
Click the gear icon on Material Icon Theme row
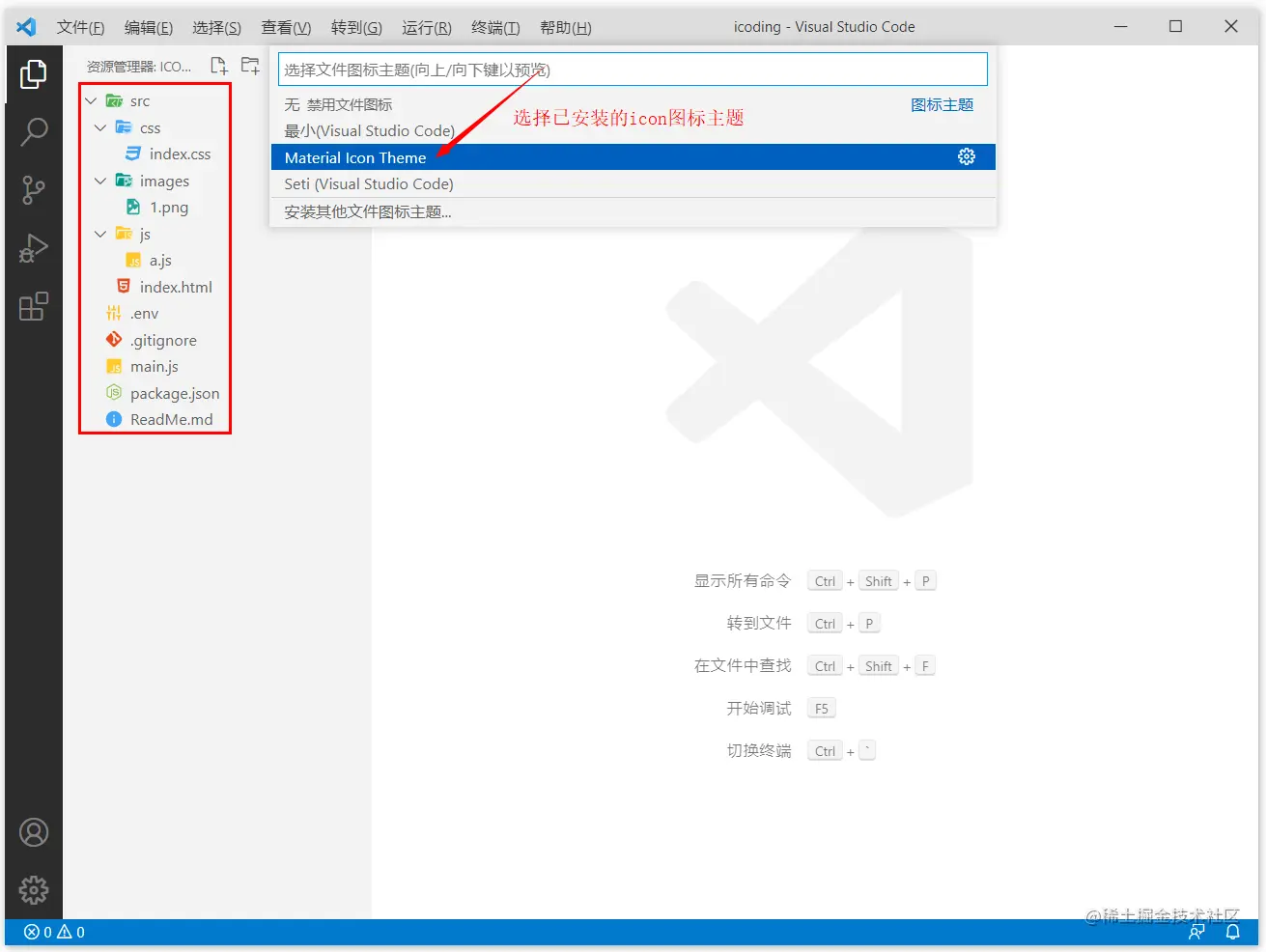[967, 156]
